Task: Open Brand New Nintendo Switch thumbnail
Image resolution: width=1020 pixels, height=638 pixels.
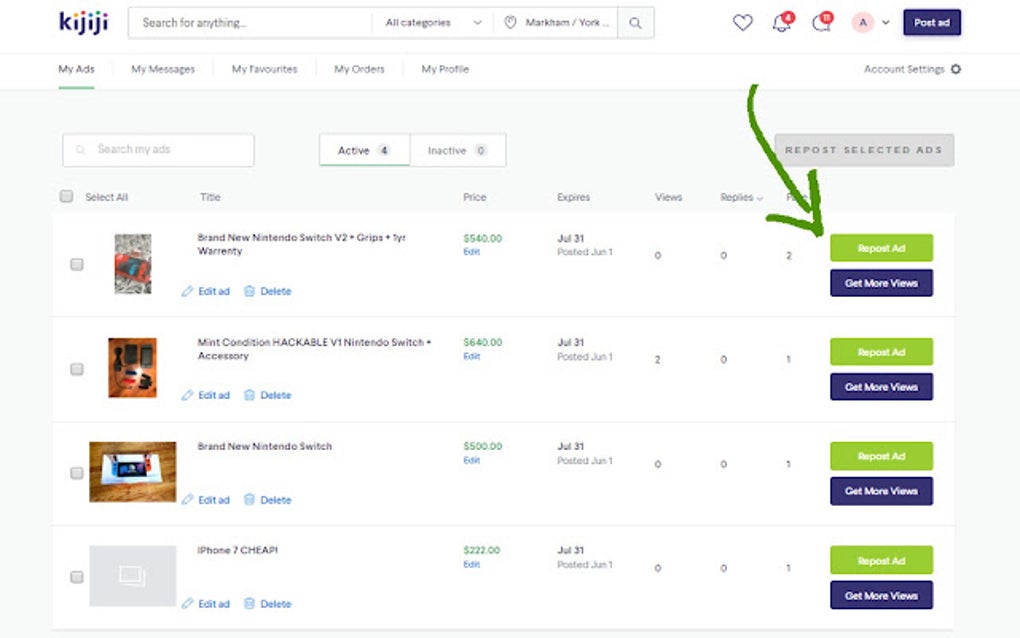Action: click(x=133, y=472)
